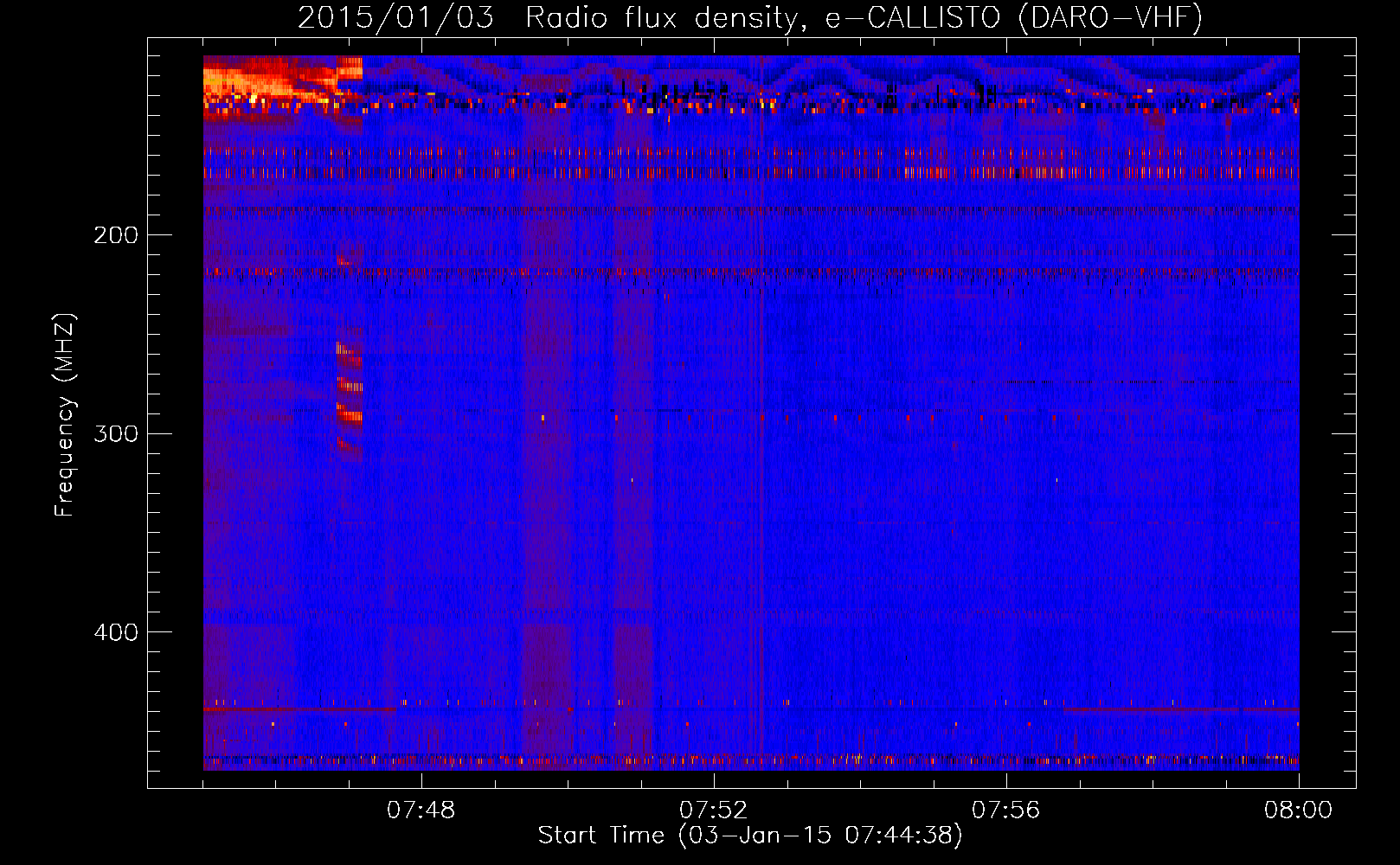Screen dimensions: 1400x865
Task: Click the '07:52' time tick label
Action: [x=714, y=811]
